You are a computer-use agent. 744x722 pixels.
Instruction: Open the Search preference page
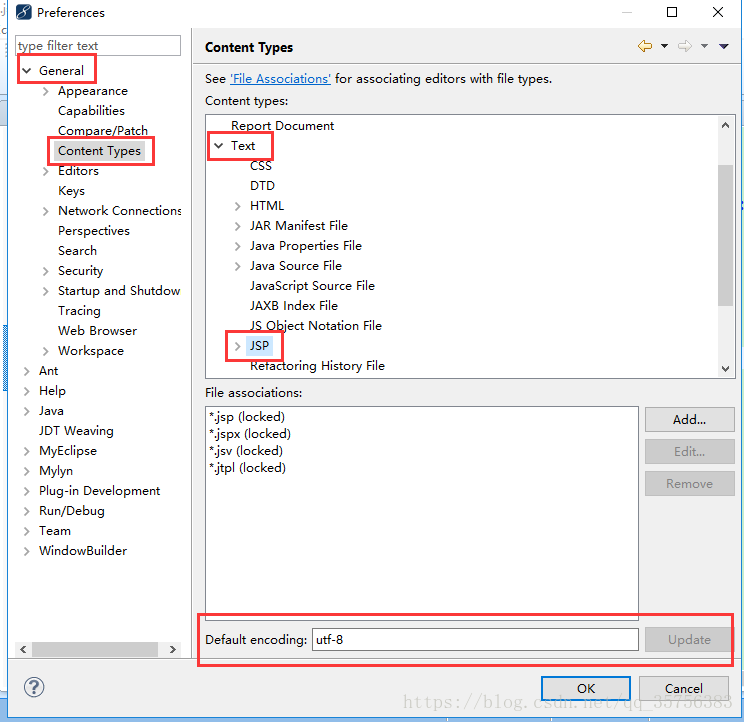[x=77, y=251]
